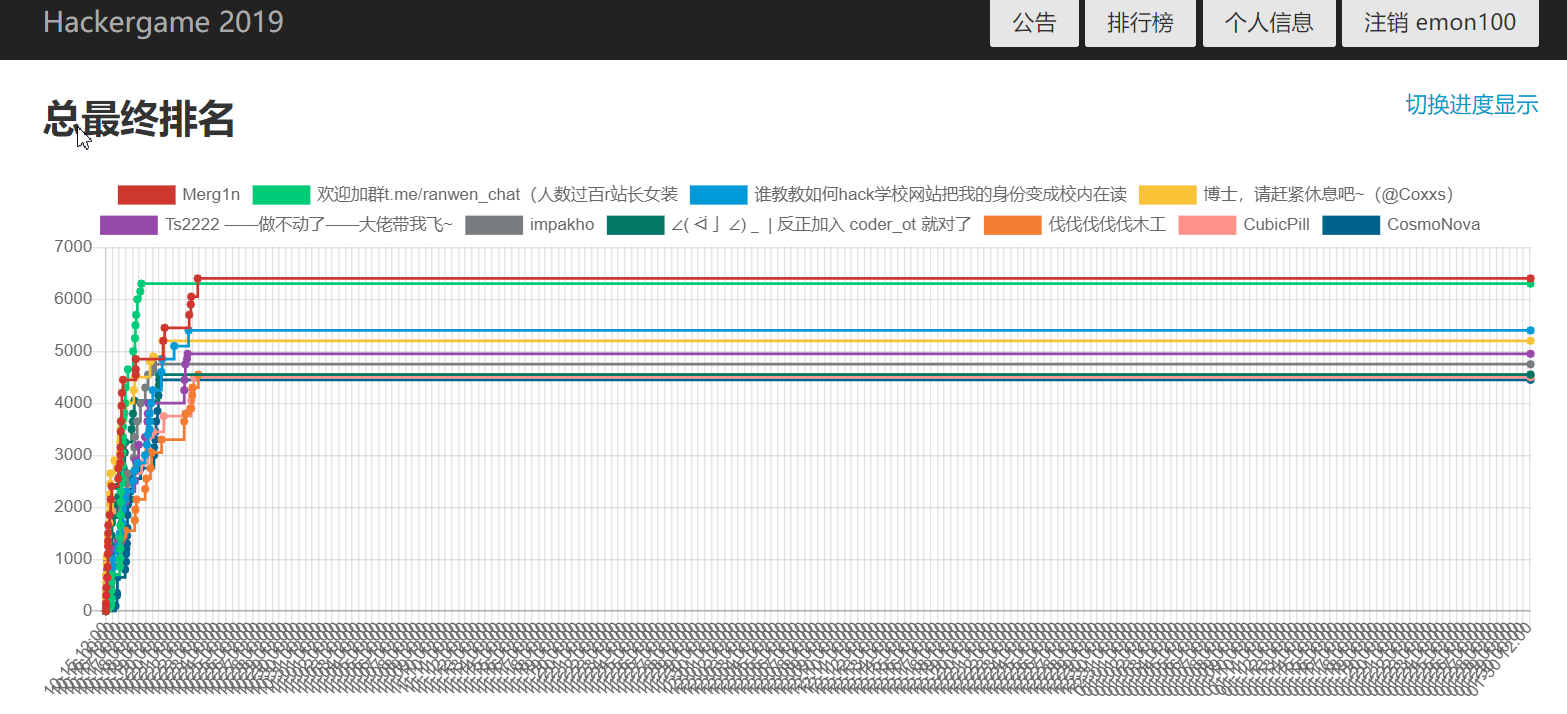This screenshot has height=714, width=1567.
Task: Open the 公告 page
Action: point(1033,22)
